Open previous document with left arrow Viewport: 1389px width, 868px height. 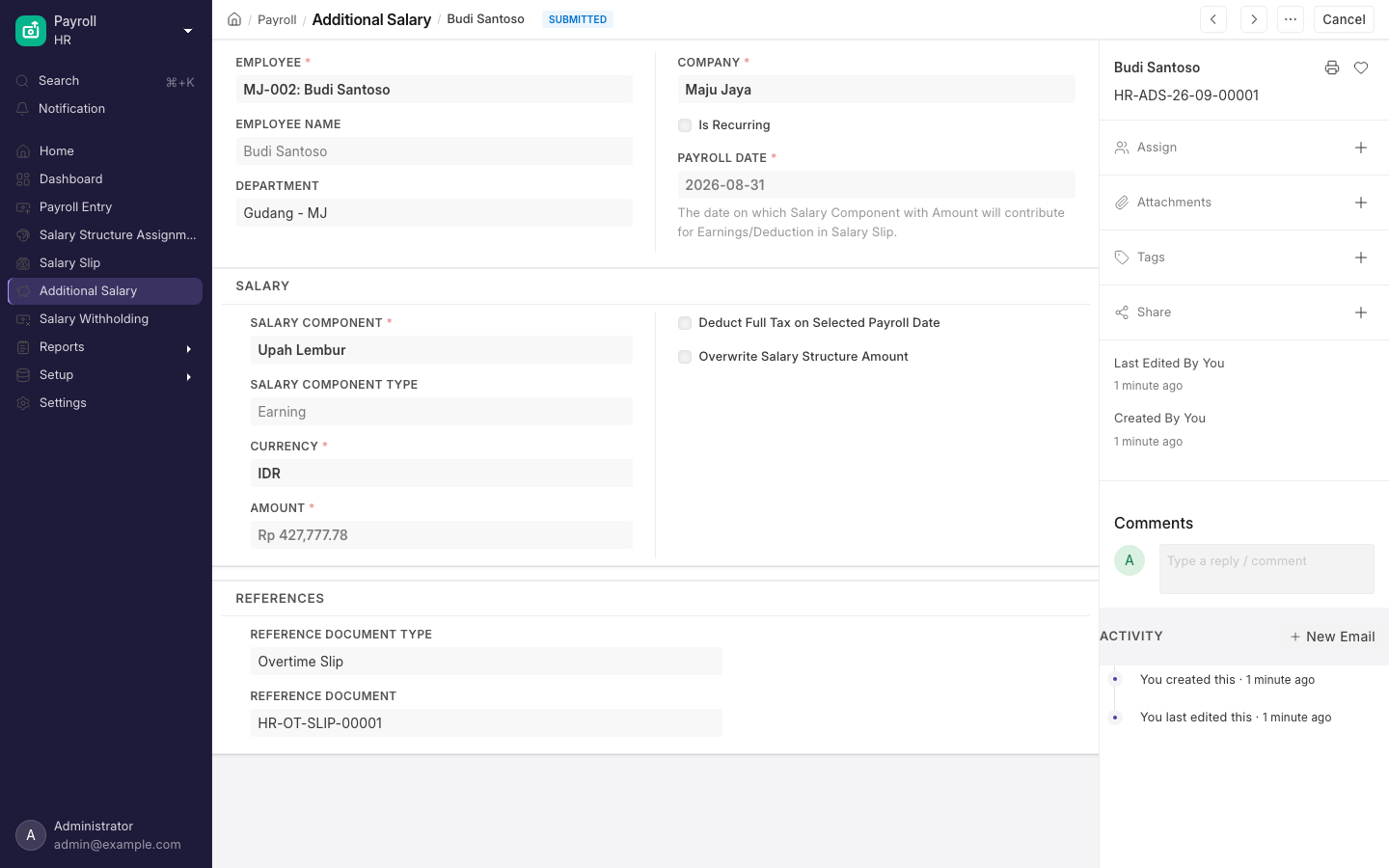[x=1213, y=19]
